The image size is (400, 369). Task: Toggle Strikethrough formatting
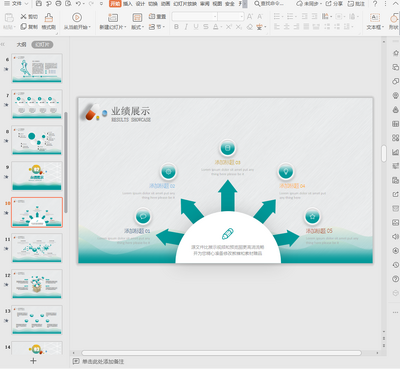[206, 27]
